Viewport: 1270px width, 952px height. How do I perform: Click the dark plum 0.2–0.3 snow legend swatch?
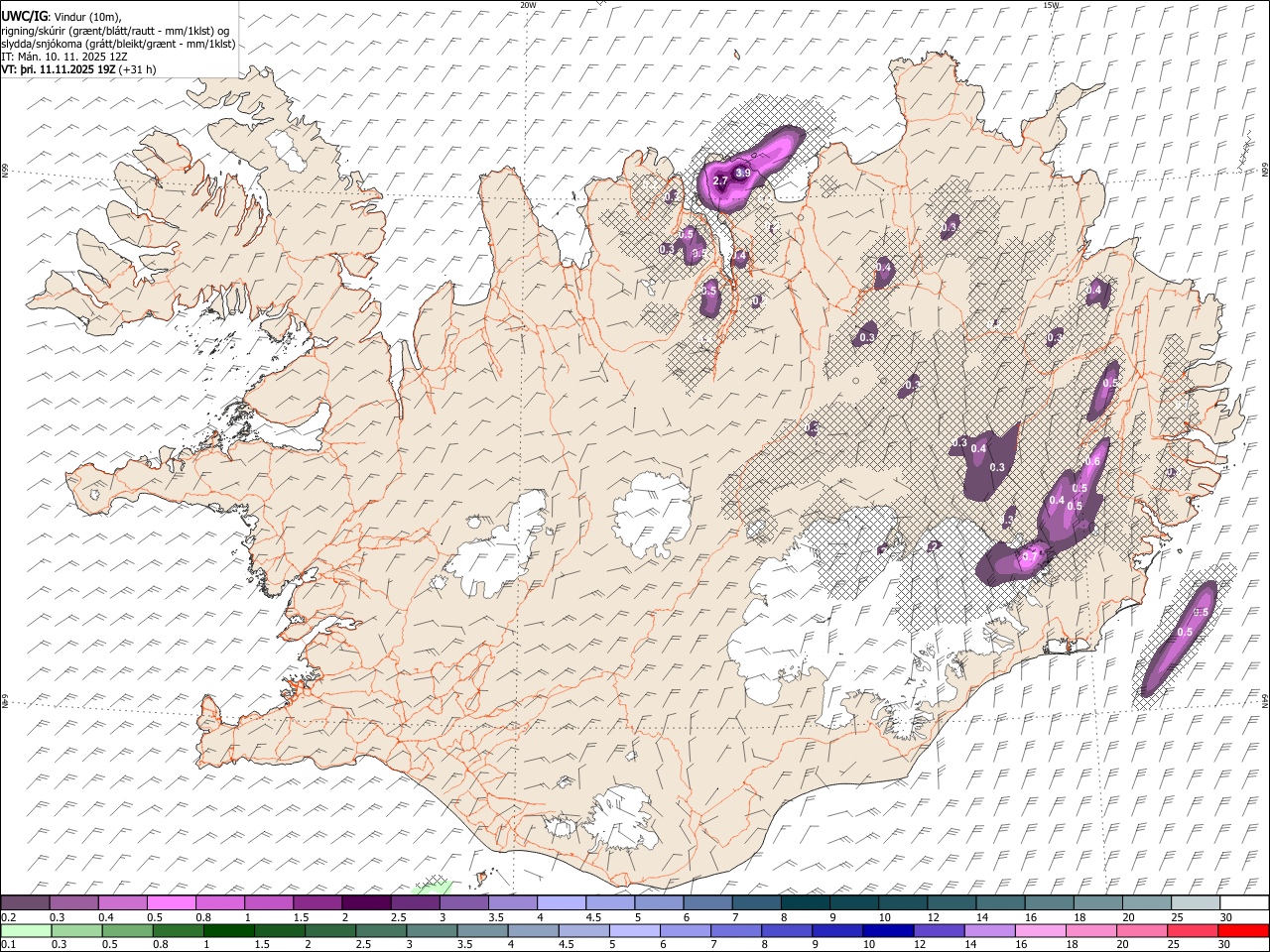coord(26,903)
